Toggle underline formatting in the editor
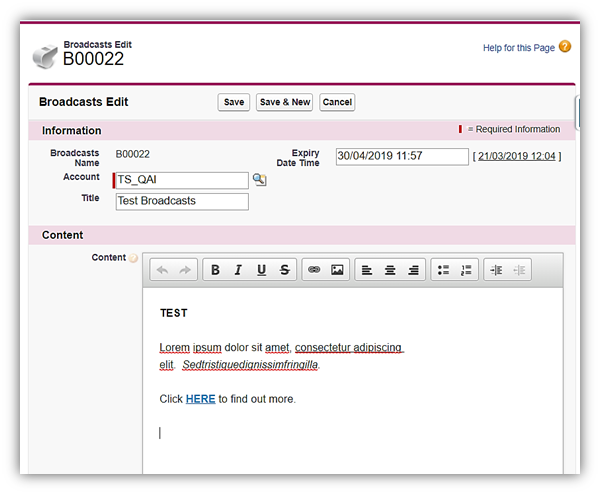 tap(261, 270)
